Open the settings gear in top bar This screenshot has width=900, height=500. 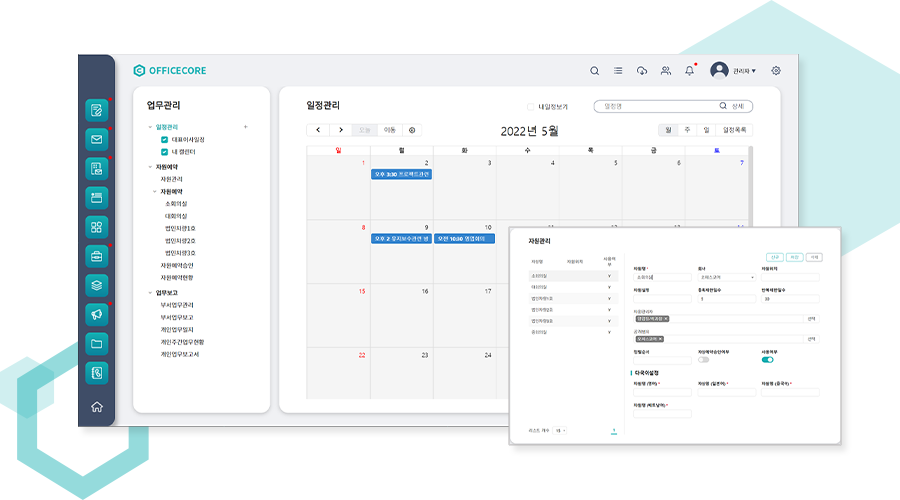coord(776,71)
